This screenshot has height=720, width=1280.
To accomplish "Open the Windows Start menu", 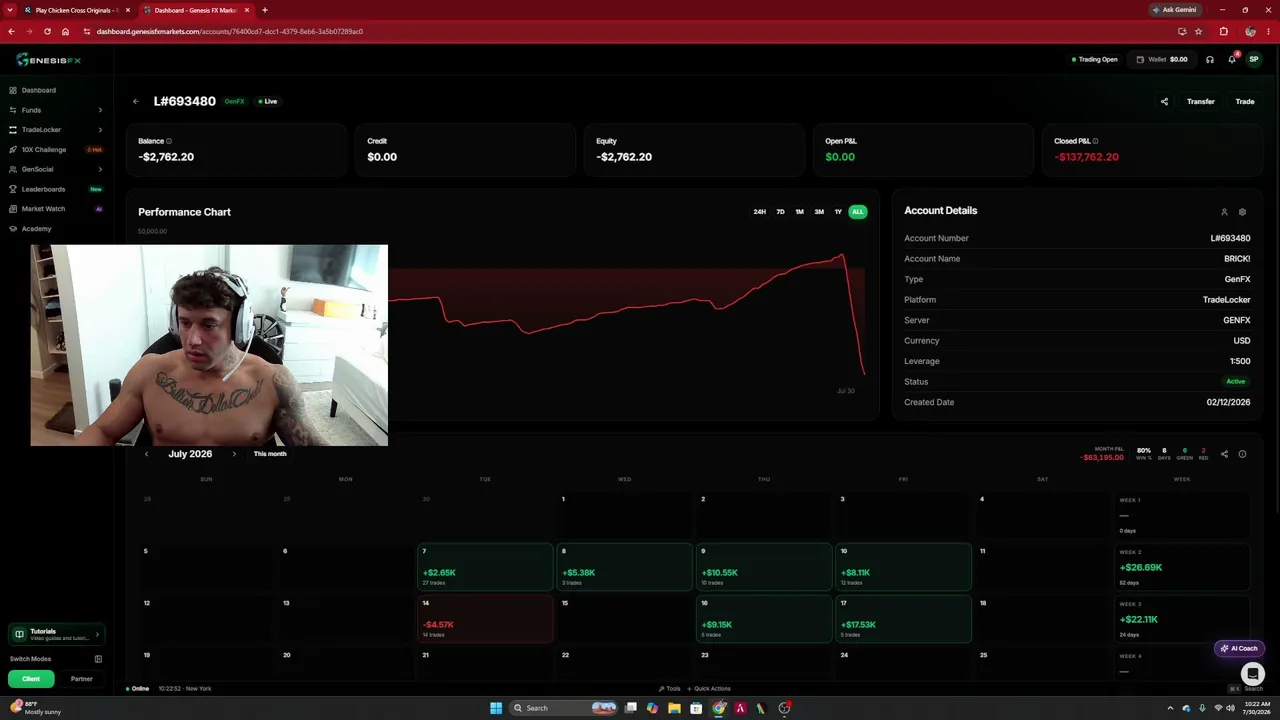I will pyautogui.click(x=496, y=708).
